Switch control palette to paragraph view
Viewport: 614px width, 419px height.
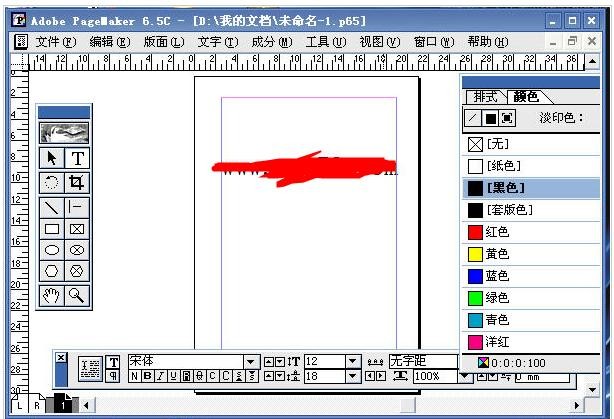[114, 376]
